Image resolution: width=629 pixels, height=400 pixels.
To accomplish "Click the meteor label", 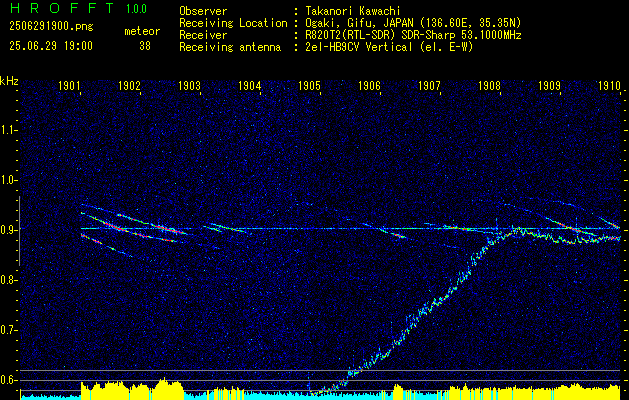I will click(x=142, y=31).
